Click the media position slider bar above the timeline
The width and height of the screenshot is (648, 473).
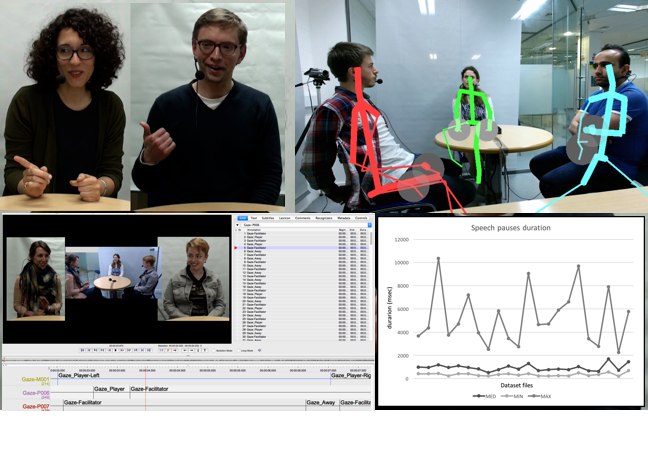188,359
